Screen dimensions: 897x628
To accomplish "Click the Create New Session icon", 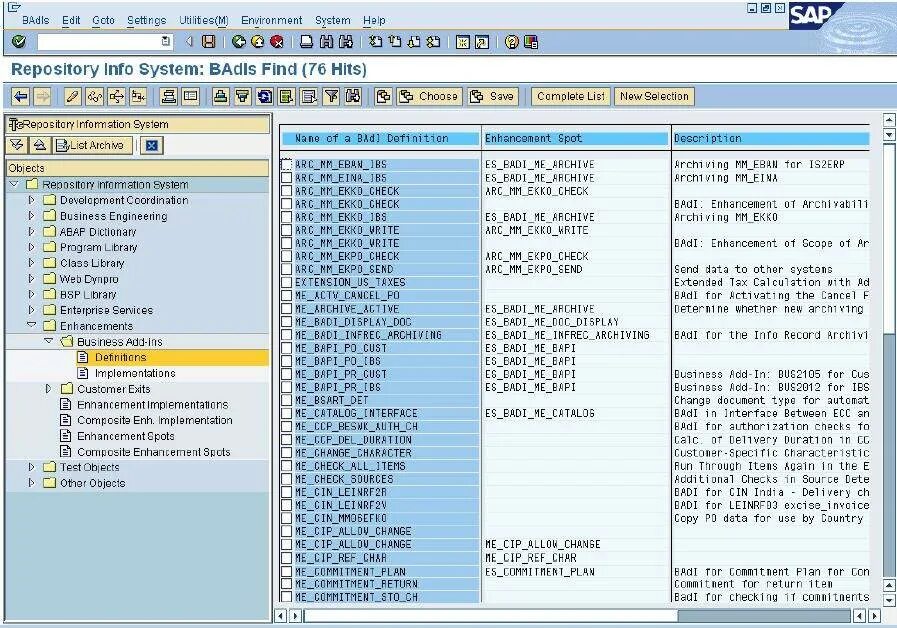I will (x=462, y=42).
